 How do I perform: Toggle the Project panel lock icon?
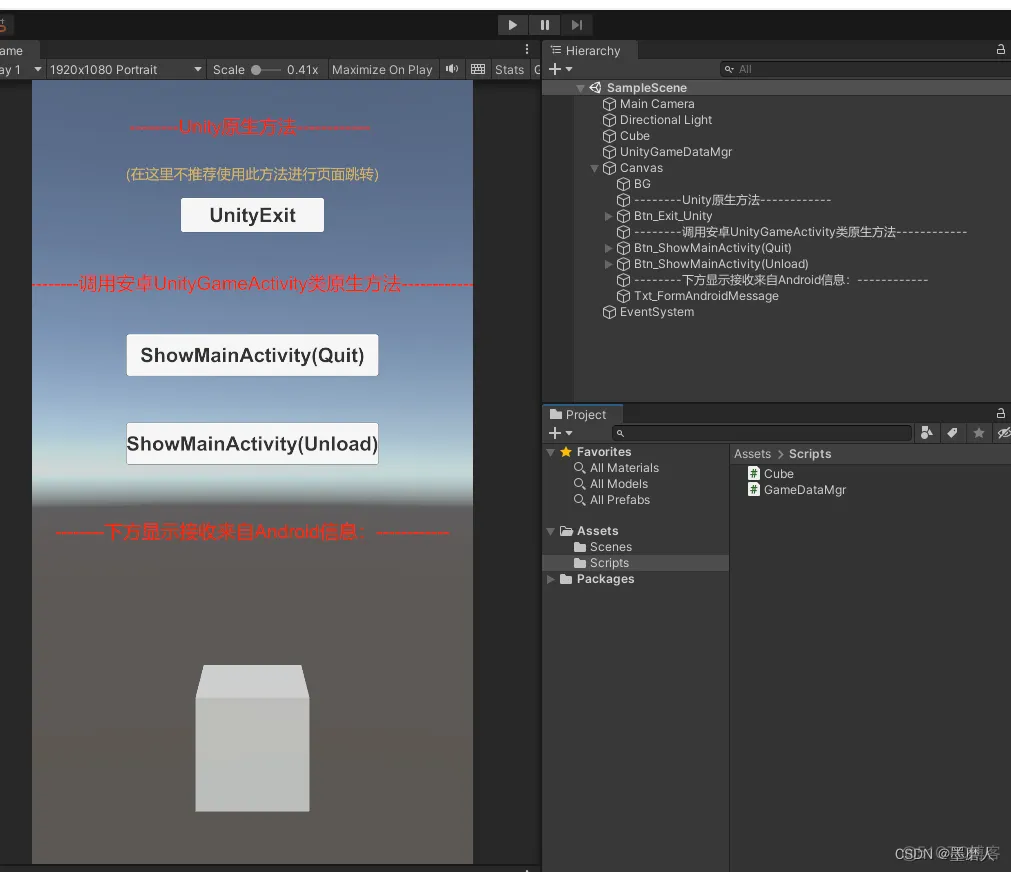[1001, 413]
